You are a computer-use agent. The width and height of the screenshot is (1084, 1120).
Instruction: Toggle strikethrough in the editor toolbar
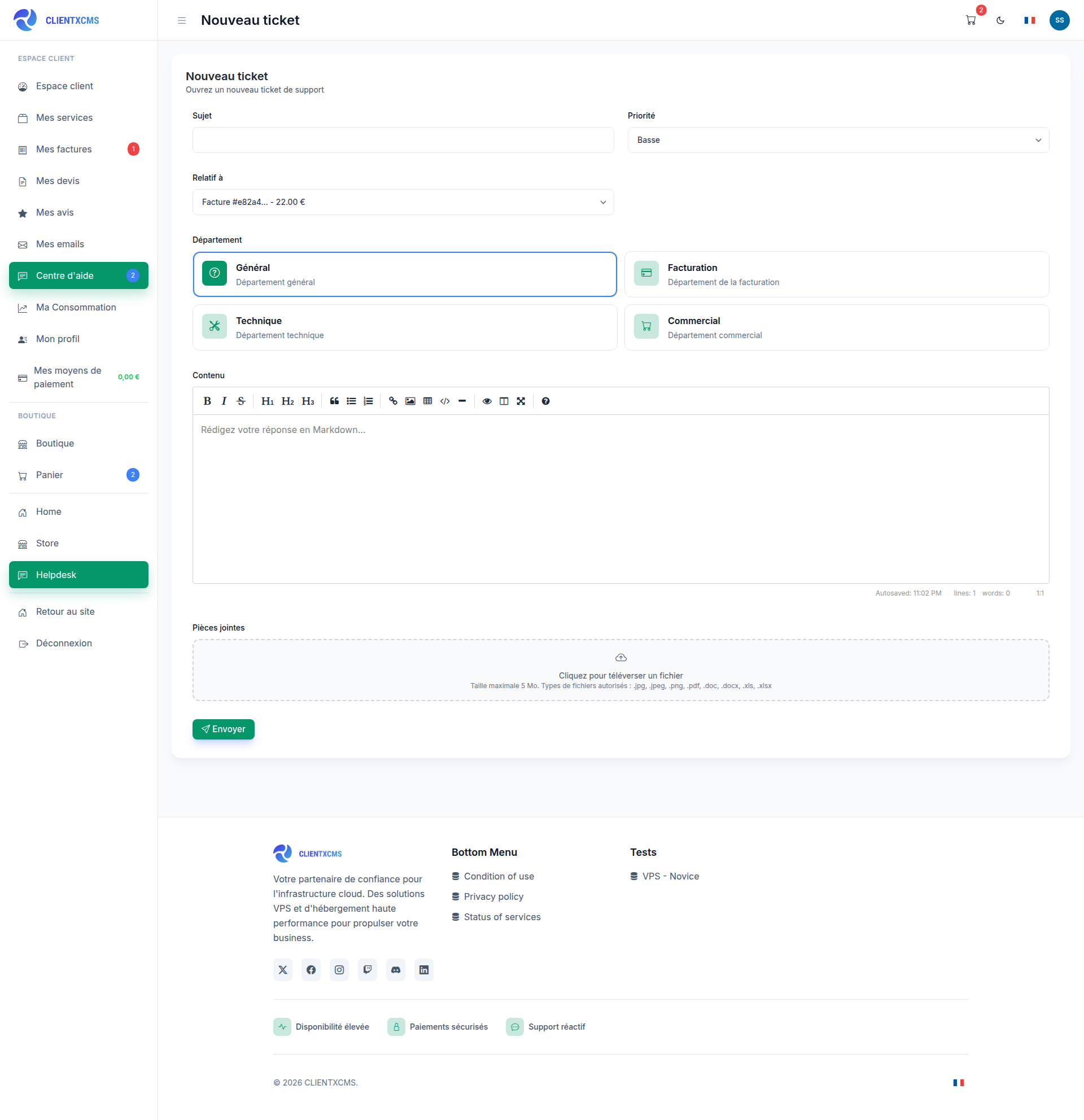241,401
